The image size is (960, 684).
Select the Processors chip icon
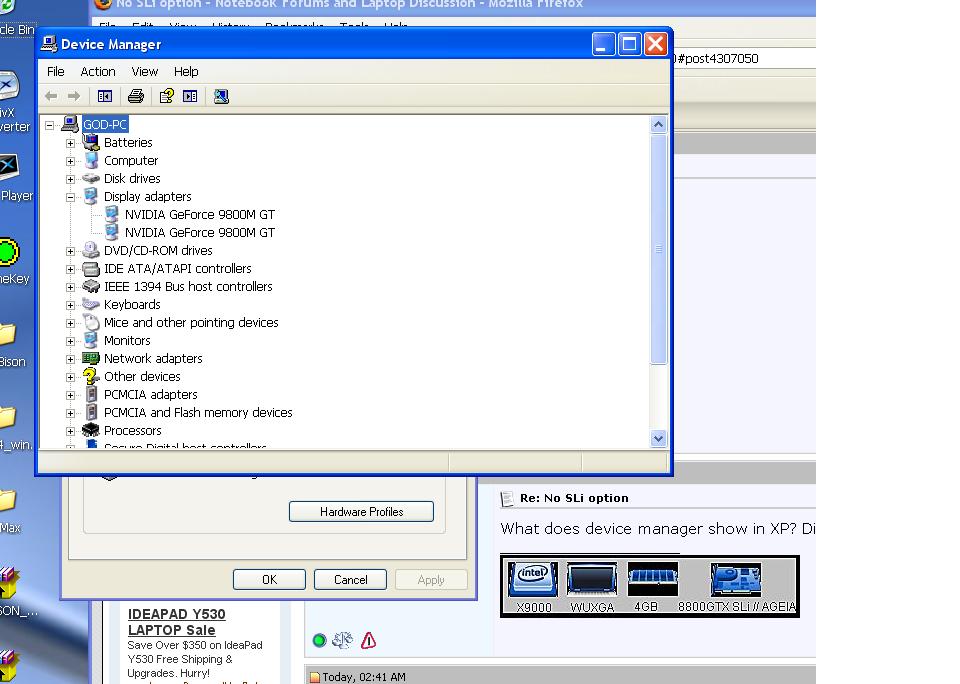(x=91, y=430)
